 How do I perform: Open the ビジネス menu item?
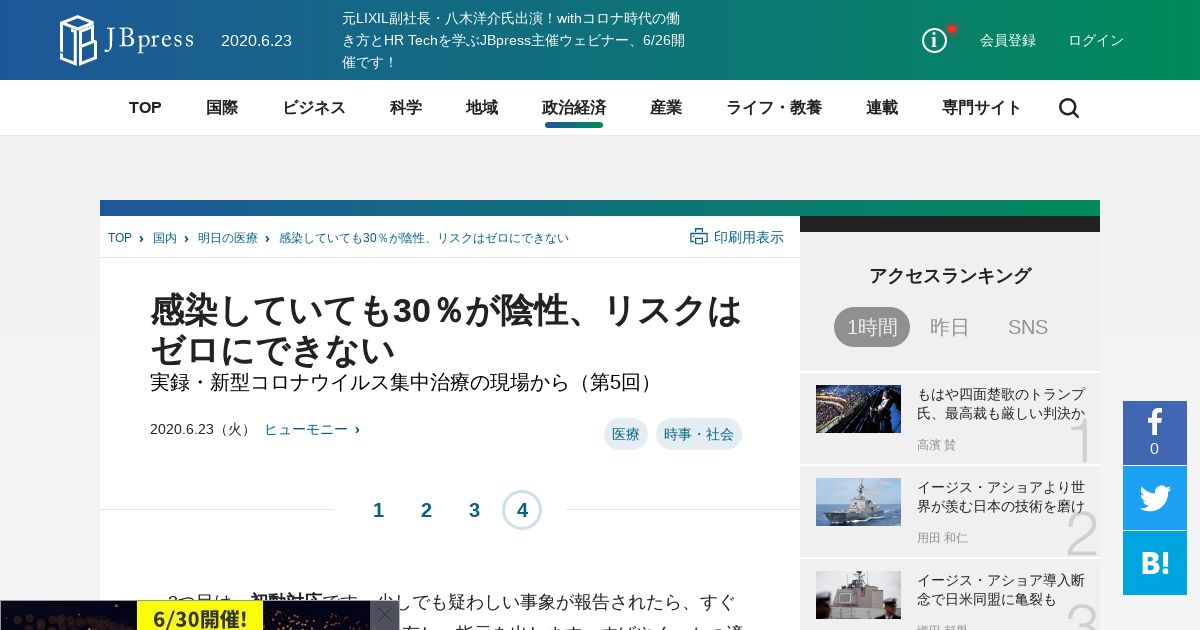click(314, 108)
